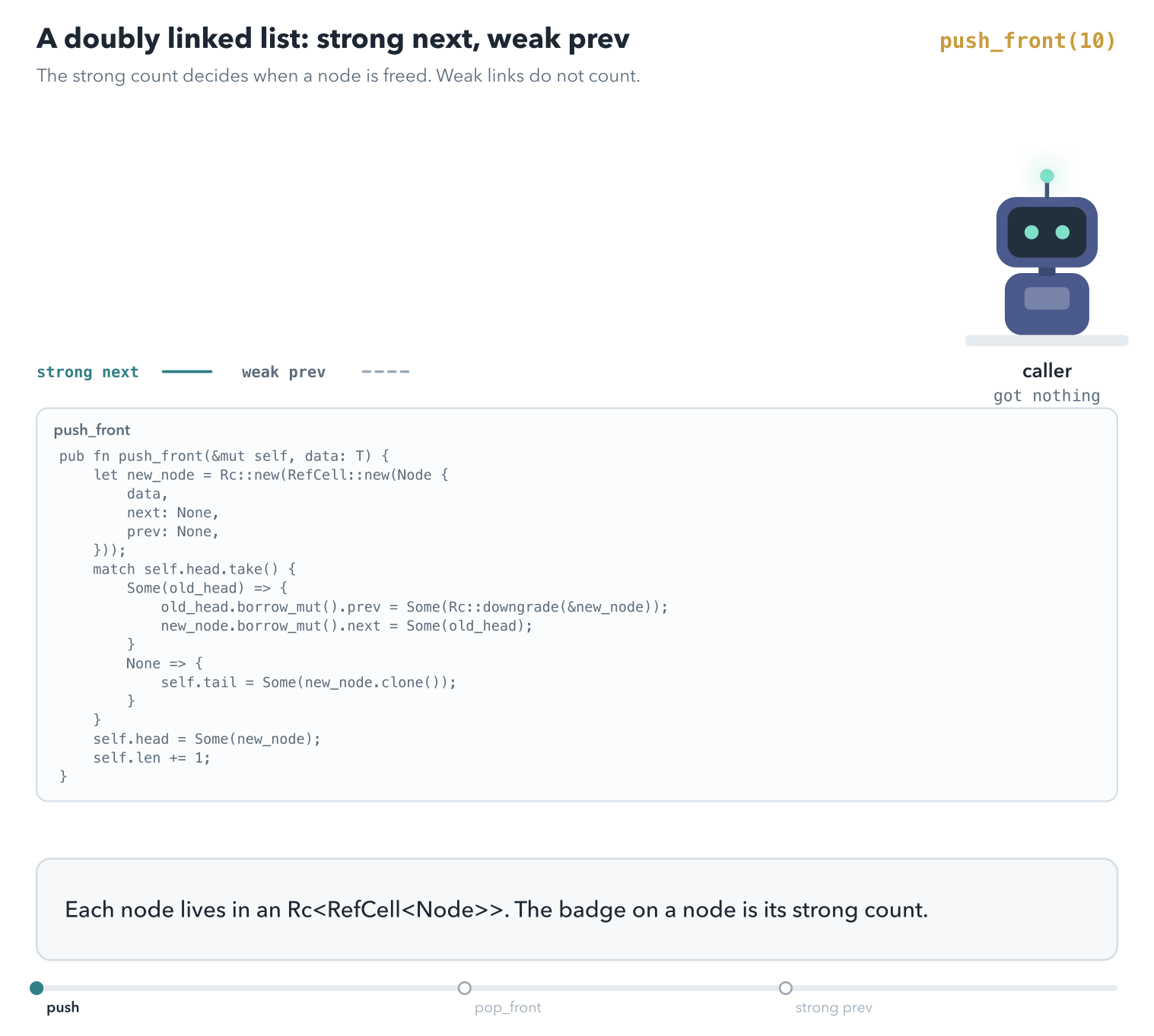Click the "self.tail = Some(new_node.clone());" line
Image resolution: width=1154 pixels, height=1036 pixels.
pos(309,682)
